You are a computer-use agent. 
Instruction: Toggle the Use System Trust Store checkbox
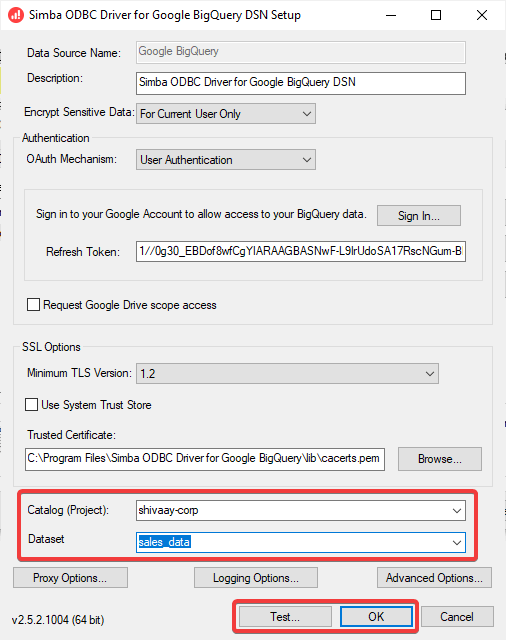(31, 404)
